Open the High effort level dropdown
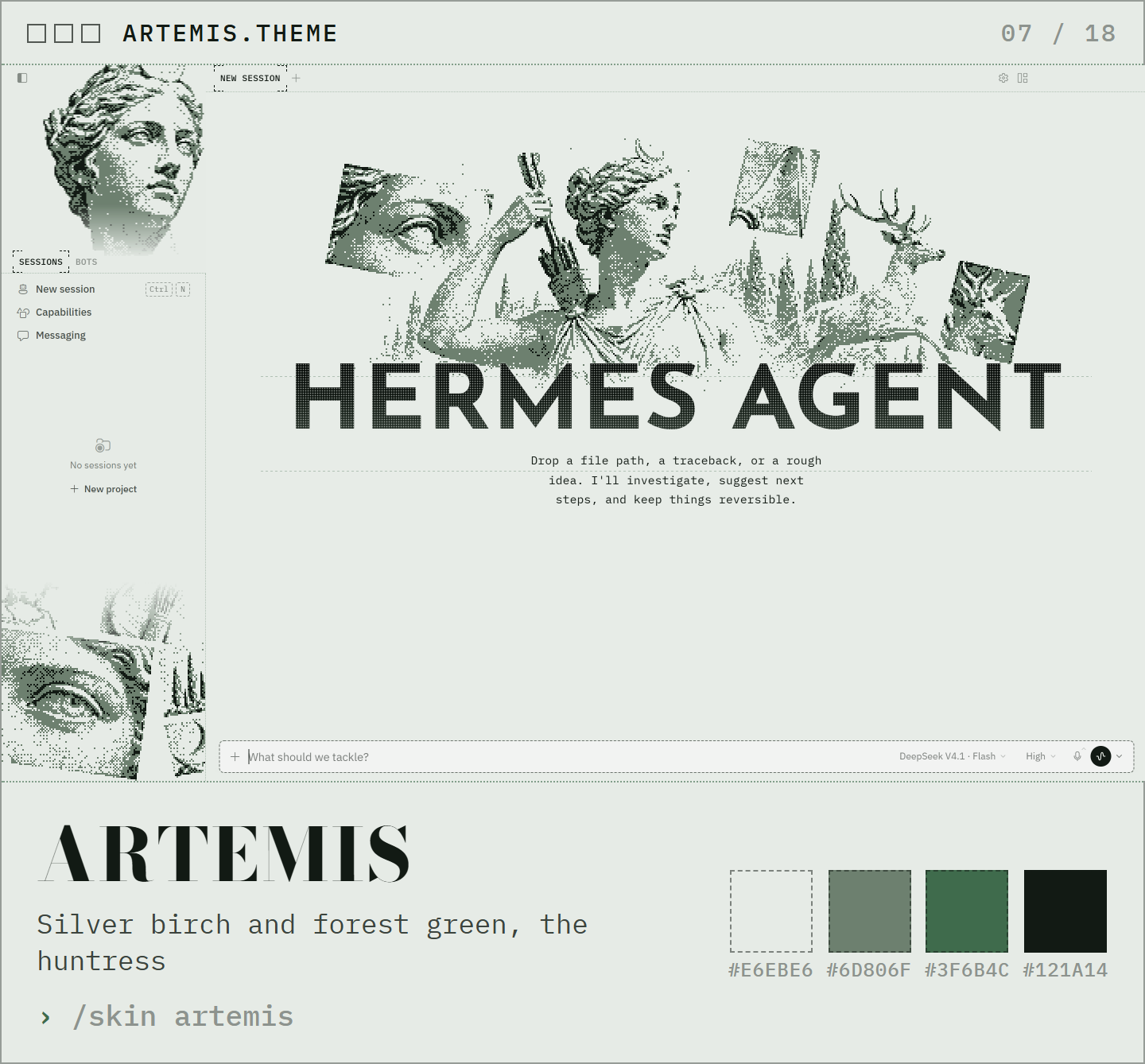1145x1064 pixels. point(1041,756)
